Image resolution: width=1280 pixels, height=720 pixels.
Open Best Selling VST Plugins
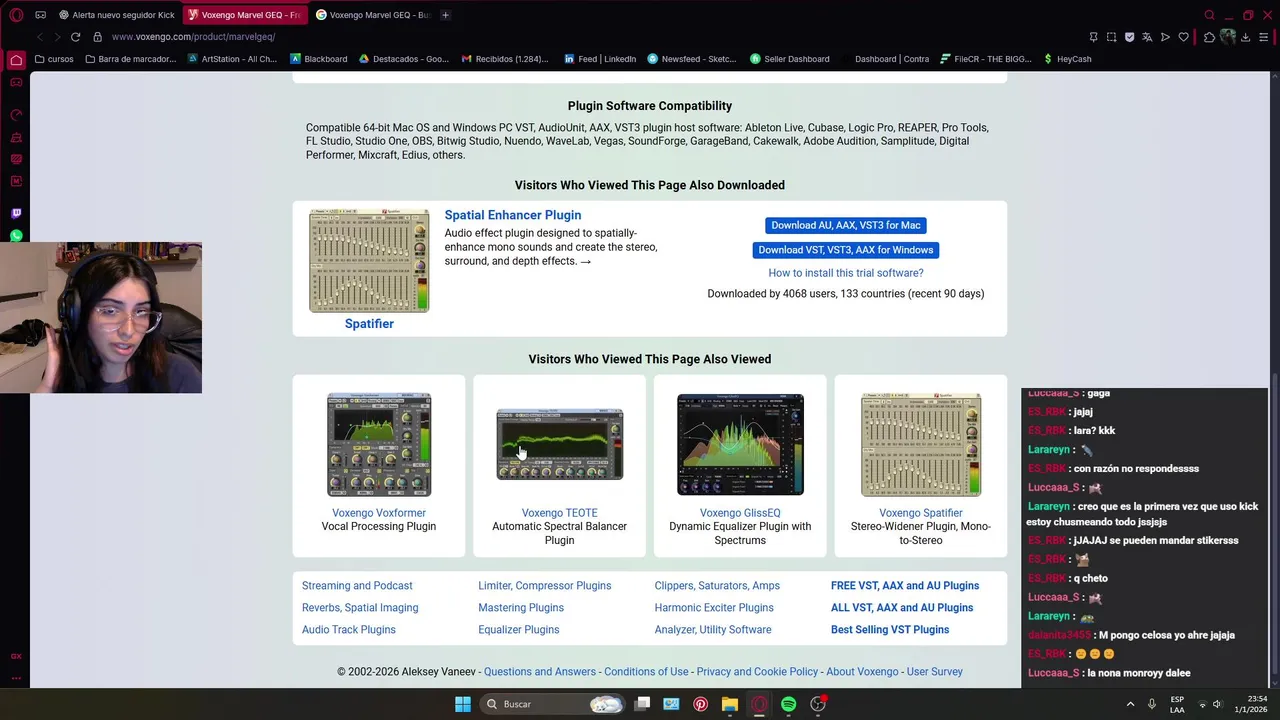[x=890, y=630]
